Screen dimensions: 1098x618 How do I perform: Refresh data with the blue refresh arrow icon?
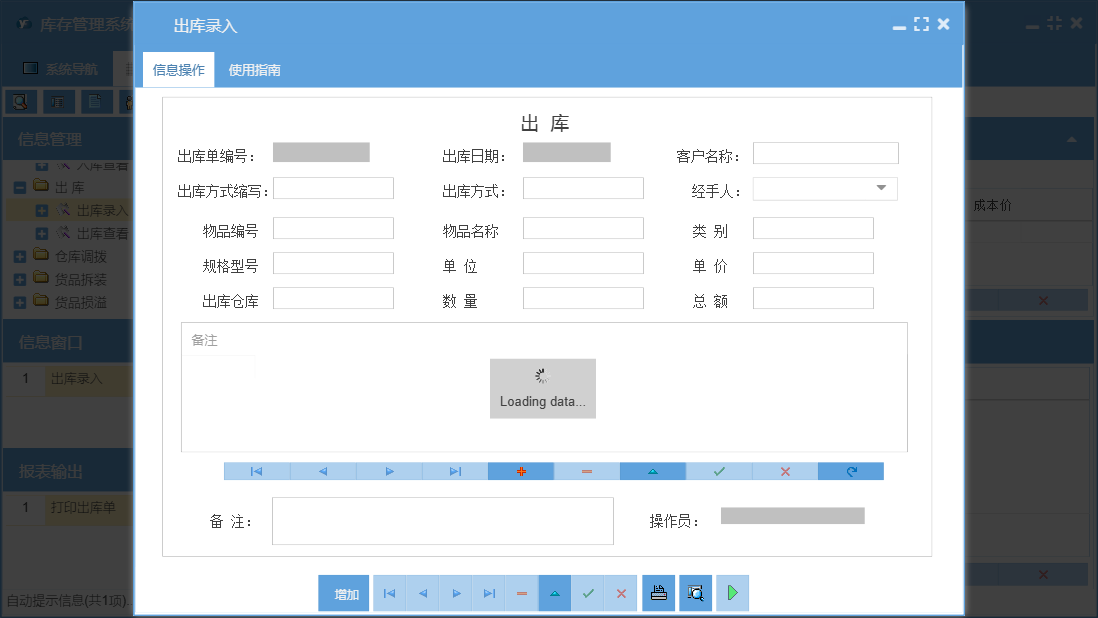click(850, 471)
